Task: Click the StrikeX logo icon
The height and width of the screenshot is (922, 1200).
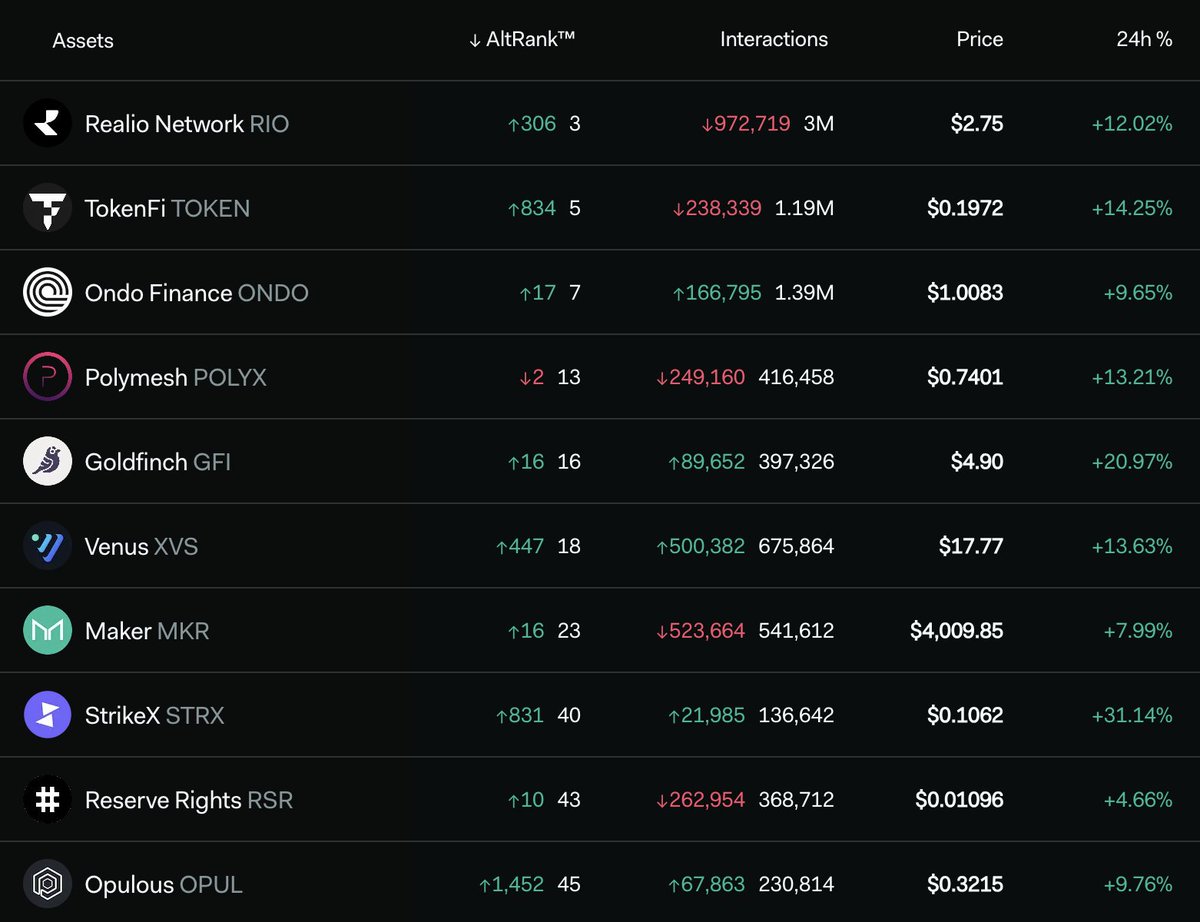Action: pos(47,715)
